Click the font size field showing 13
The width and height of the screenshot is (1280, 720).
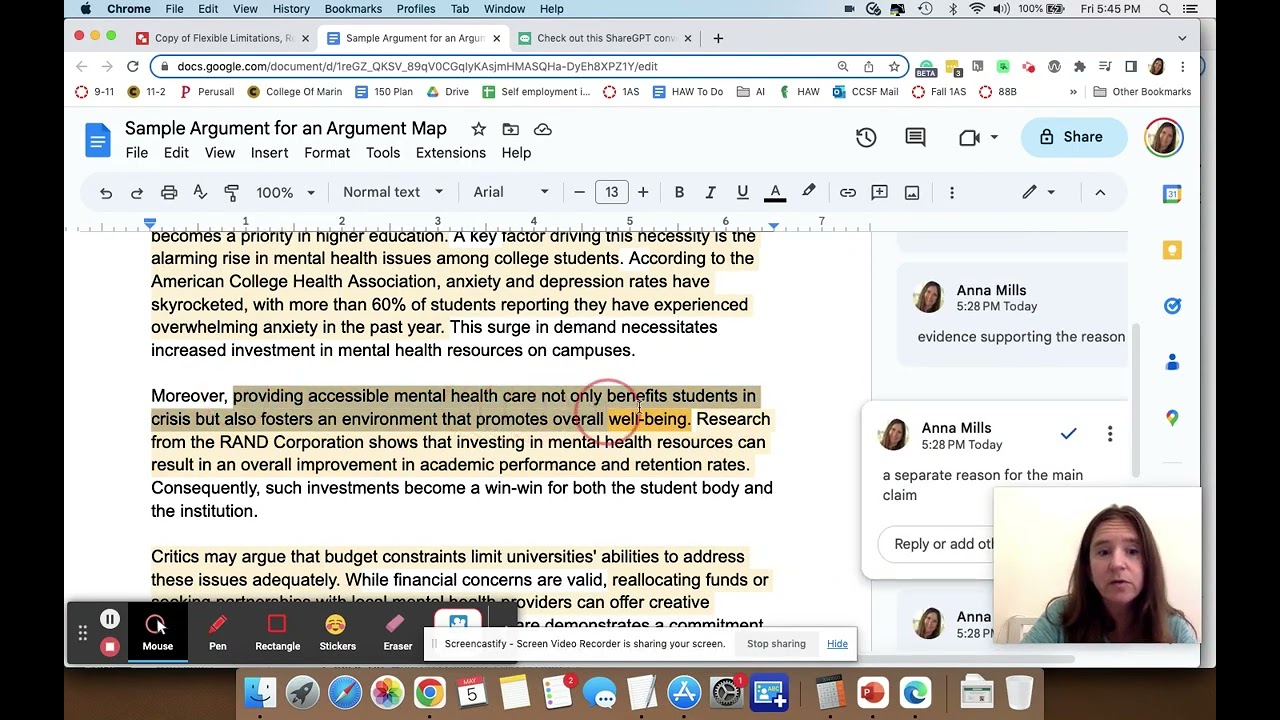coord(611,192)
